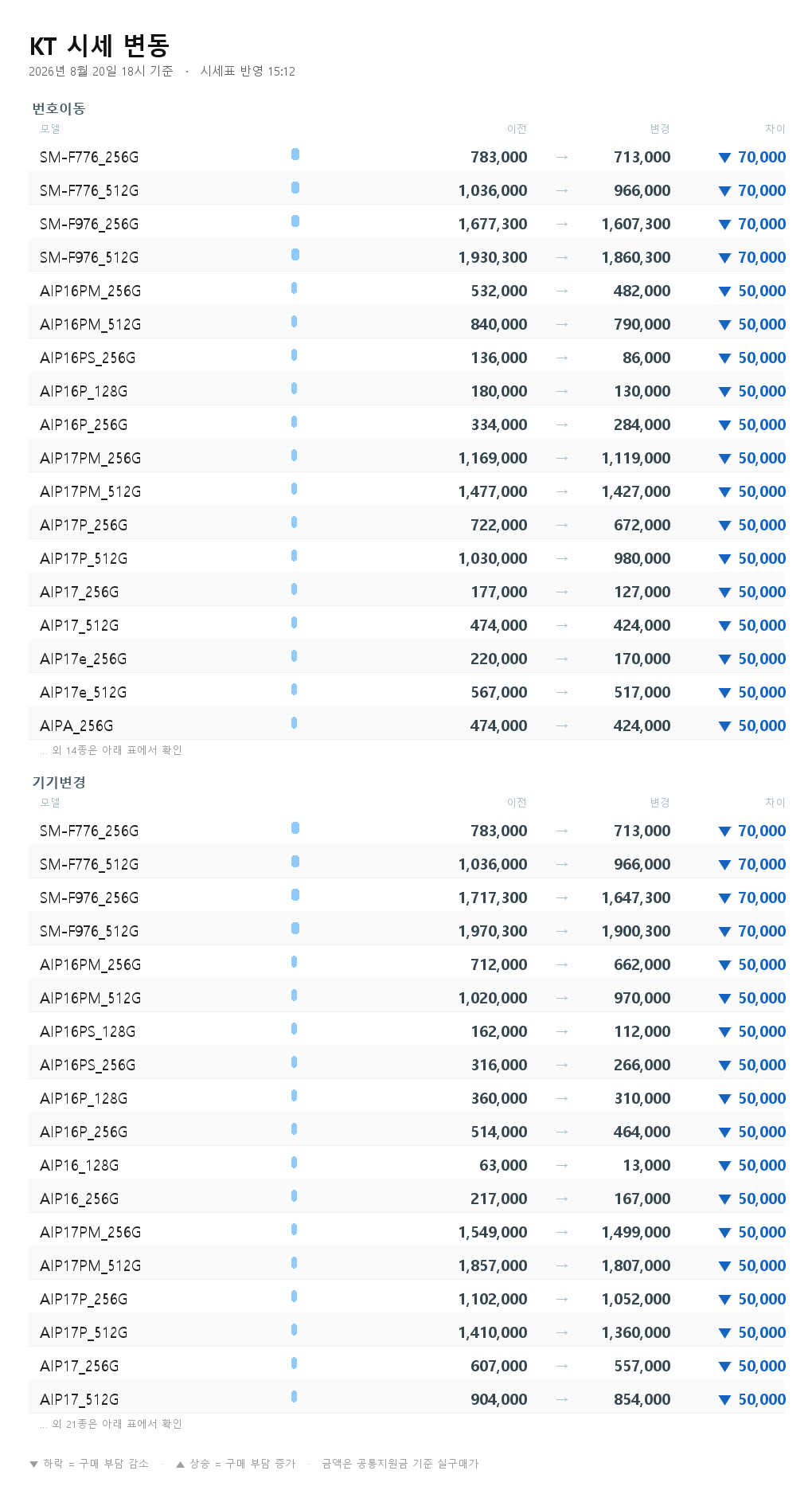The height and width of the screenshot is (1494, 812).
Task: Click the blue bar indicator in the 1,549,000 row
Action: click(295, 1230)
